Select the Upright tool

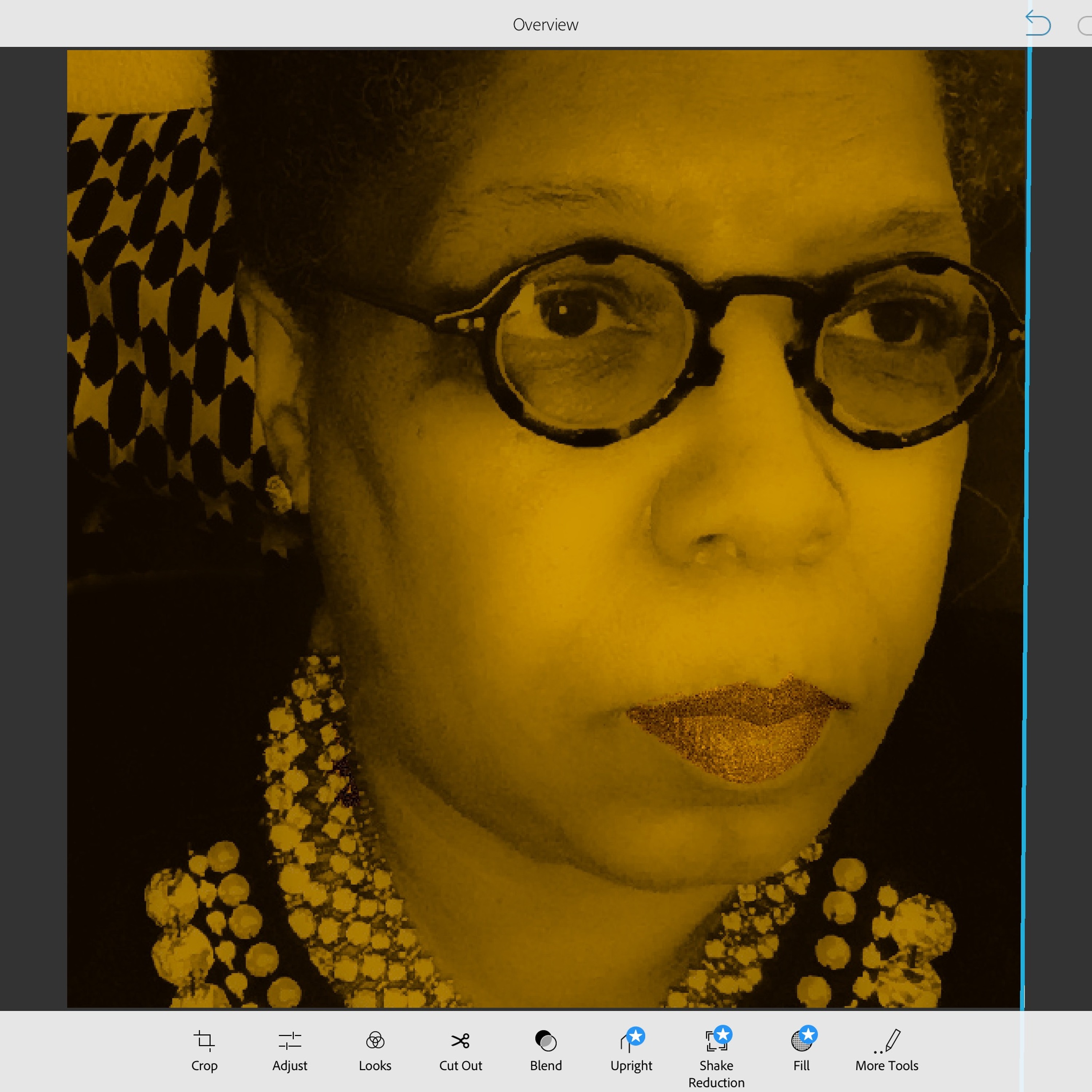coord(631,1050)
